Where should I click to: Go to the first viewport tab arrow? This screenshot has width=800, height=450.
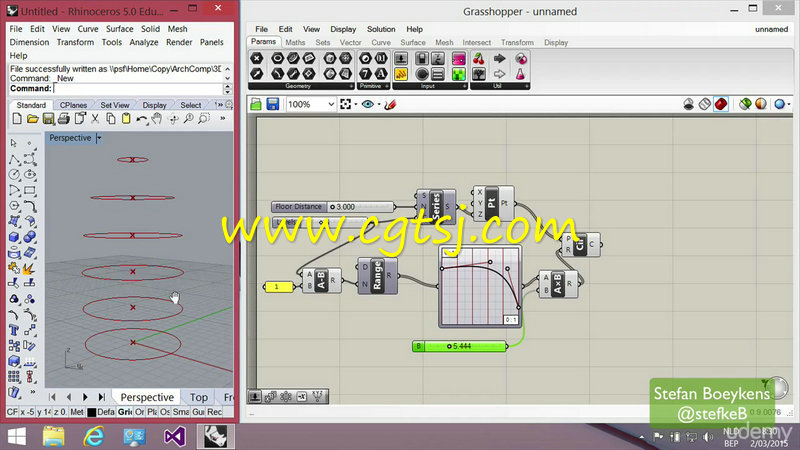[52, 396]
